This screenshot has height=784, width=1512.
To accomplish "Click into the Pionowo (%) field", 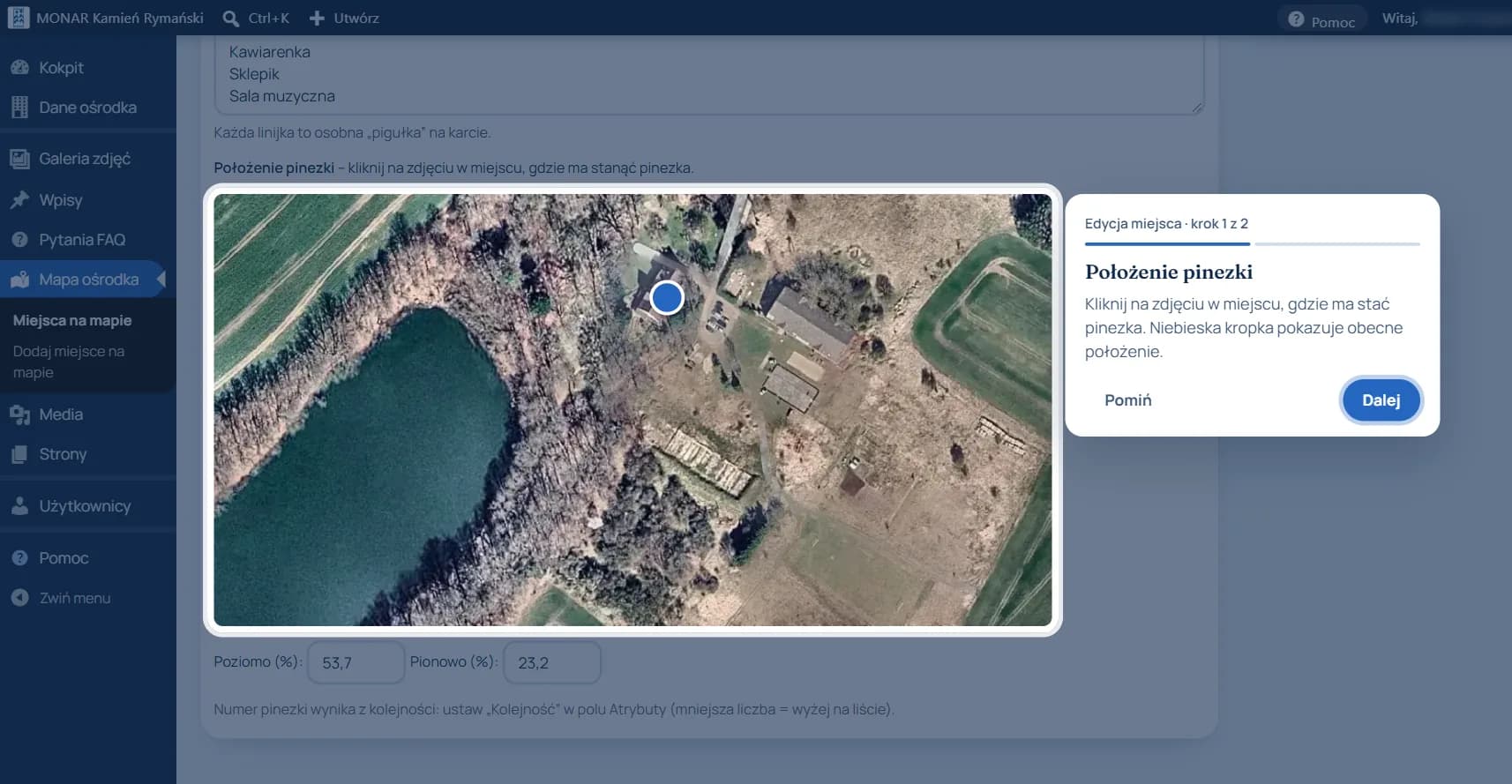I will click(x=552, y=662).
